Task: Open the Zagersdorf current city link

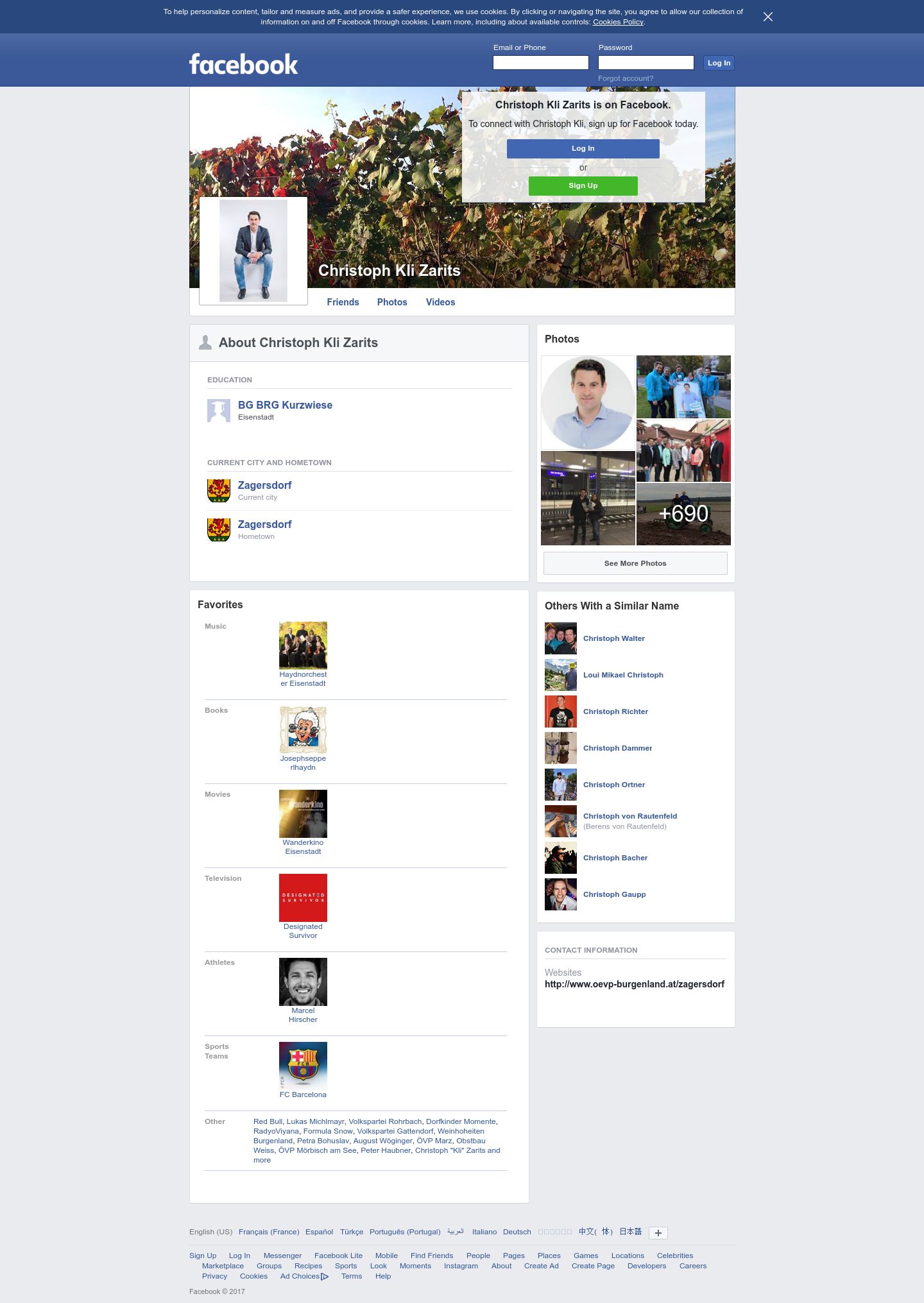Action: 264,485
